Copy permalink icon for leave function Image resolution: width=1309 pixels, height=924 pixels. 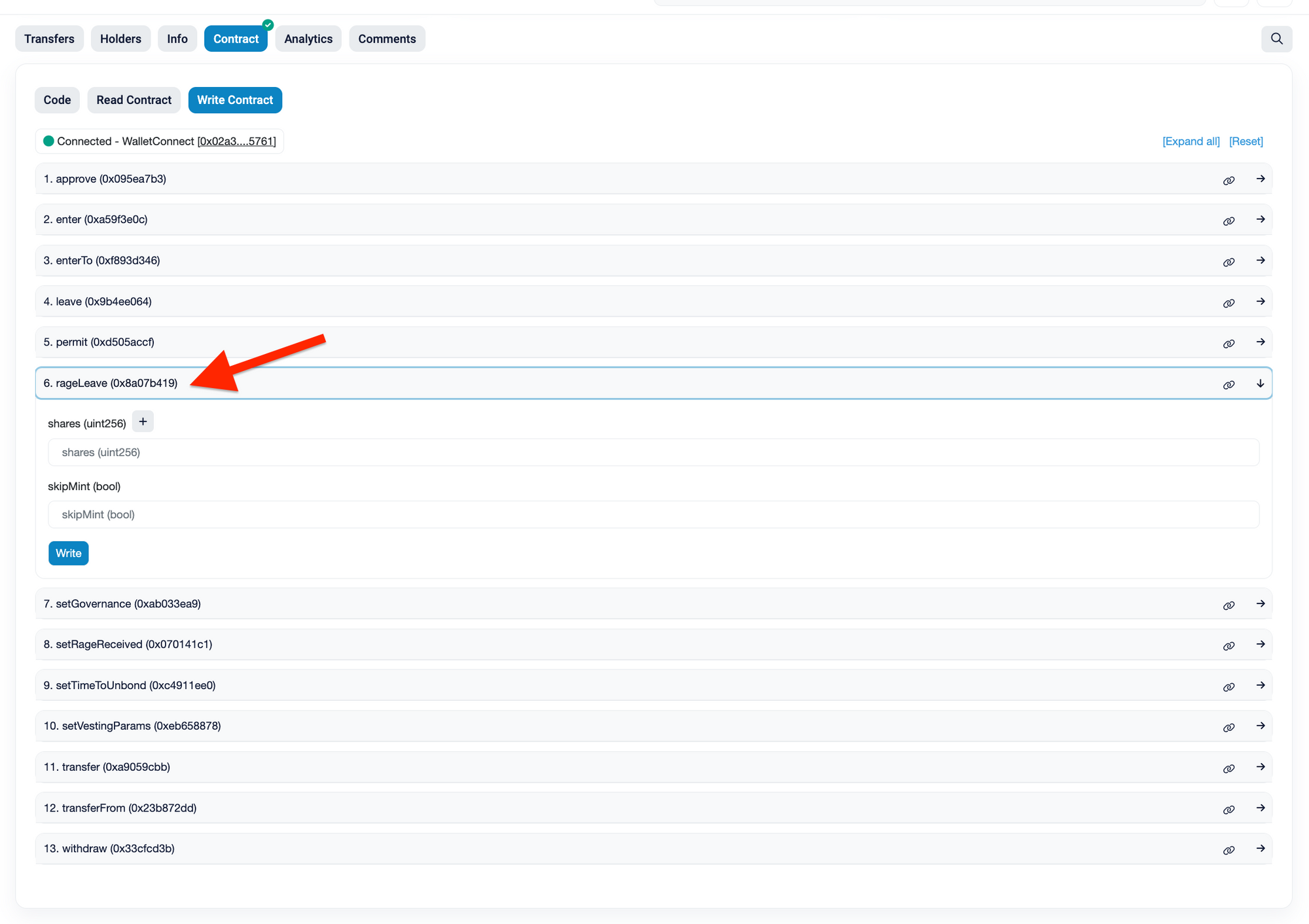(1228, 303)
